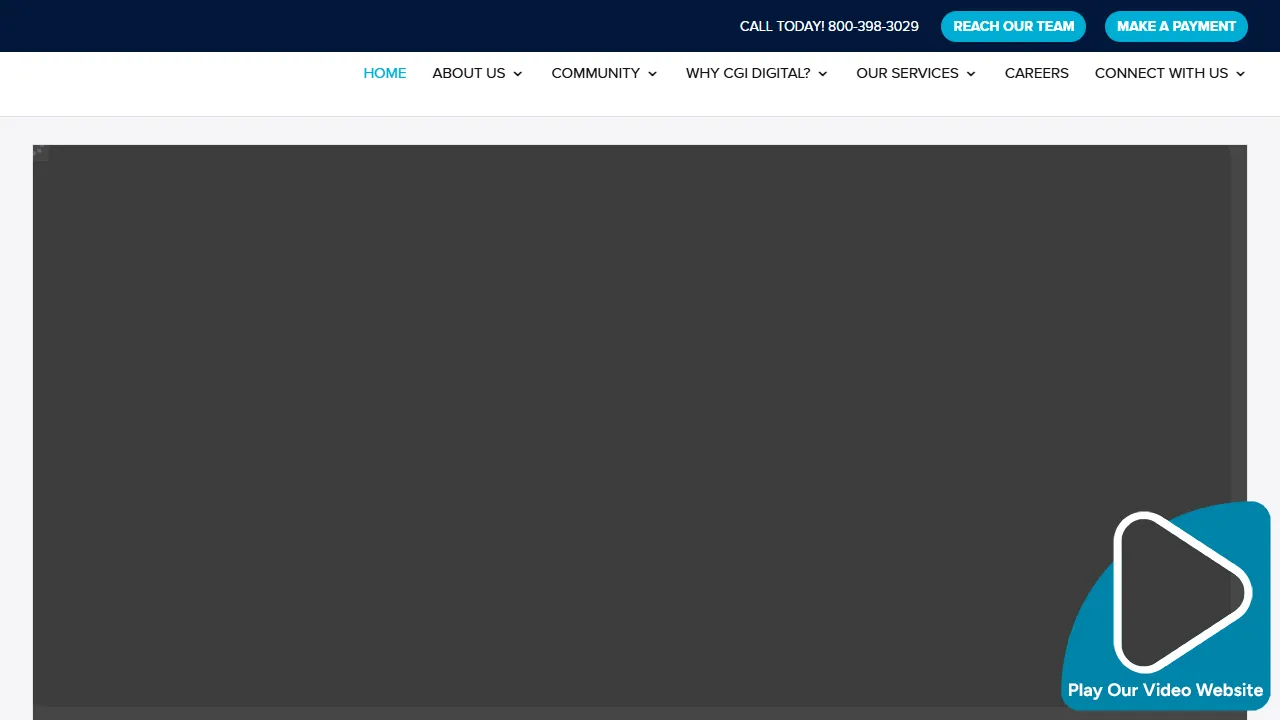This screenshot has width=1280, height=720.
Task: Click the REACH OUR TEAM button
Action: click(x=1013, y=26)
